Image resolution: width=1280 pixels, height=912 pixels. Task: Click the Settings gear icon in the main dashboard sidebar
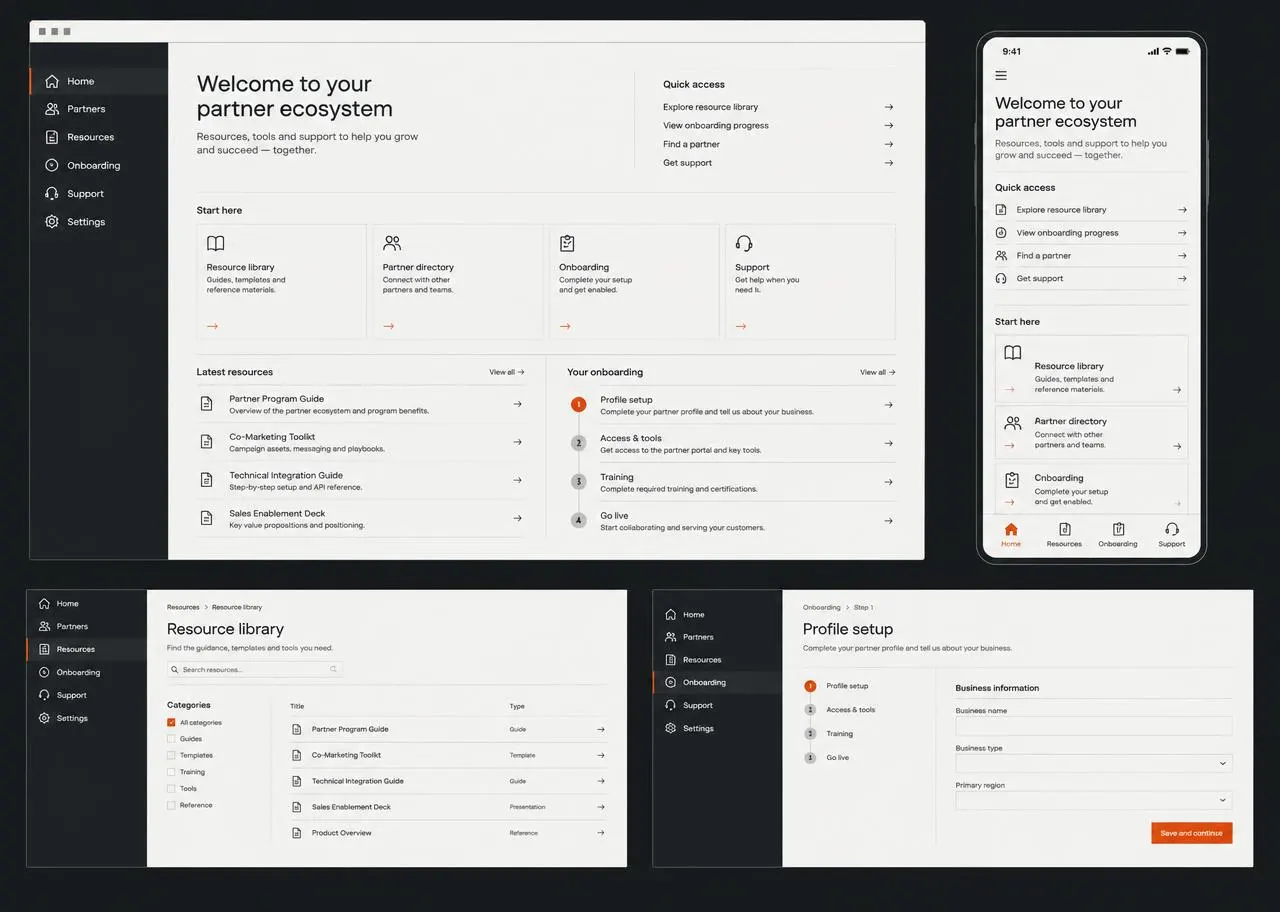pos(52,222)
